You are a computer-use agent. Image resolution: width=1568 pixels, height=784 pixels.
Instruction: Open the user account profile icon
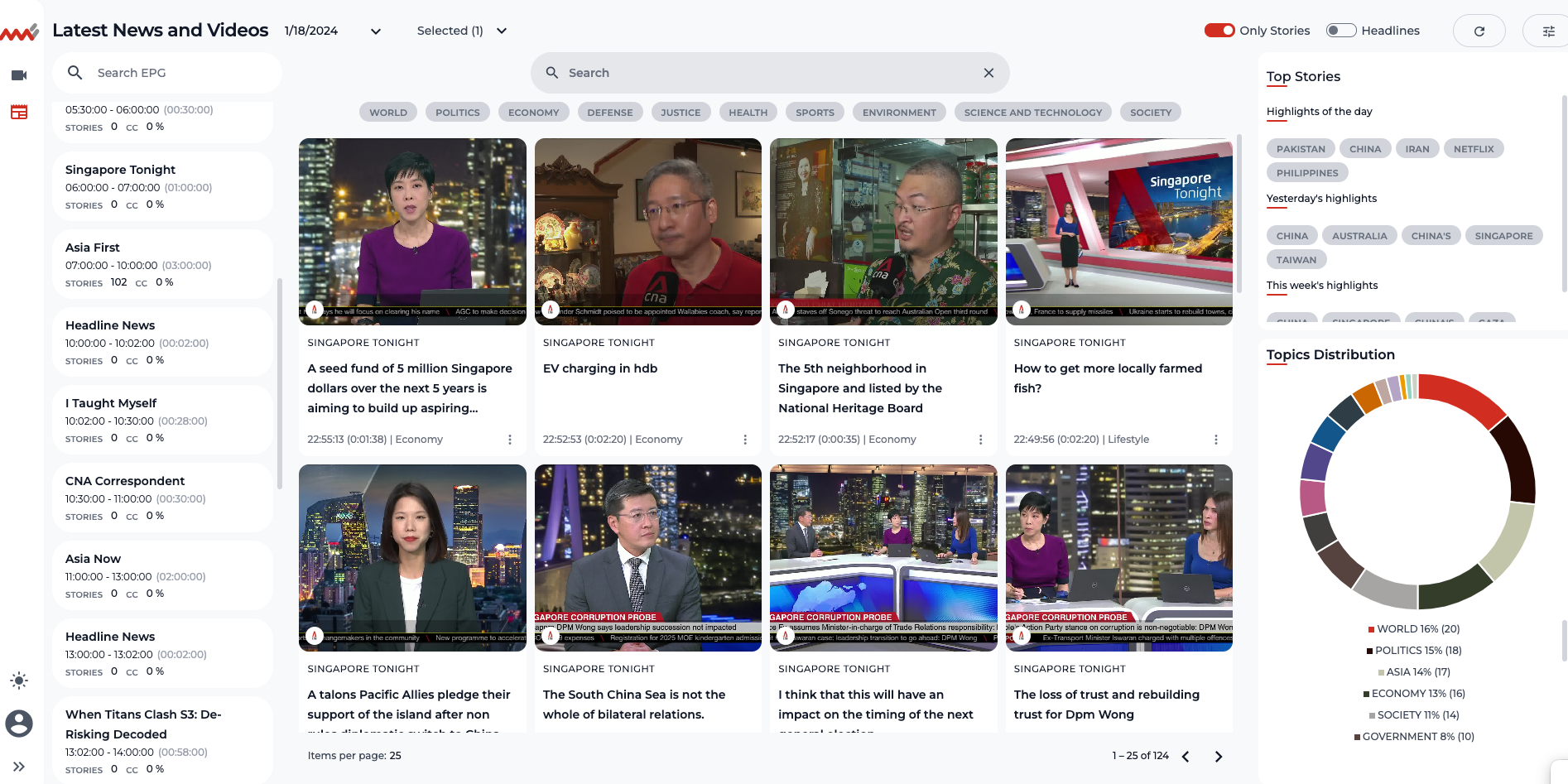[19, 724]
